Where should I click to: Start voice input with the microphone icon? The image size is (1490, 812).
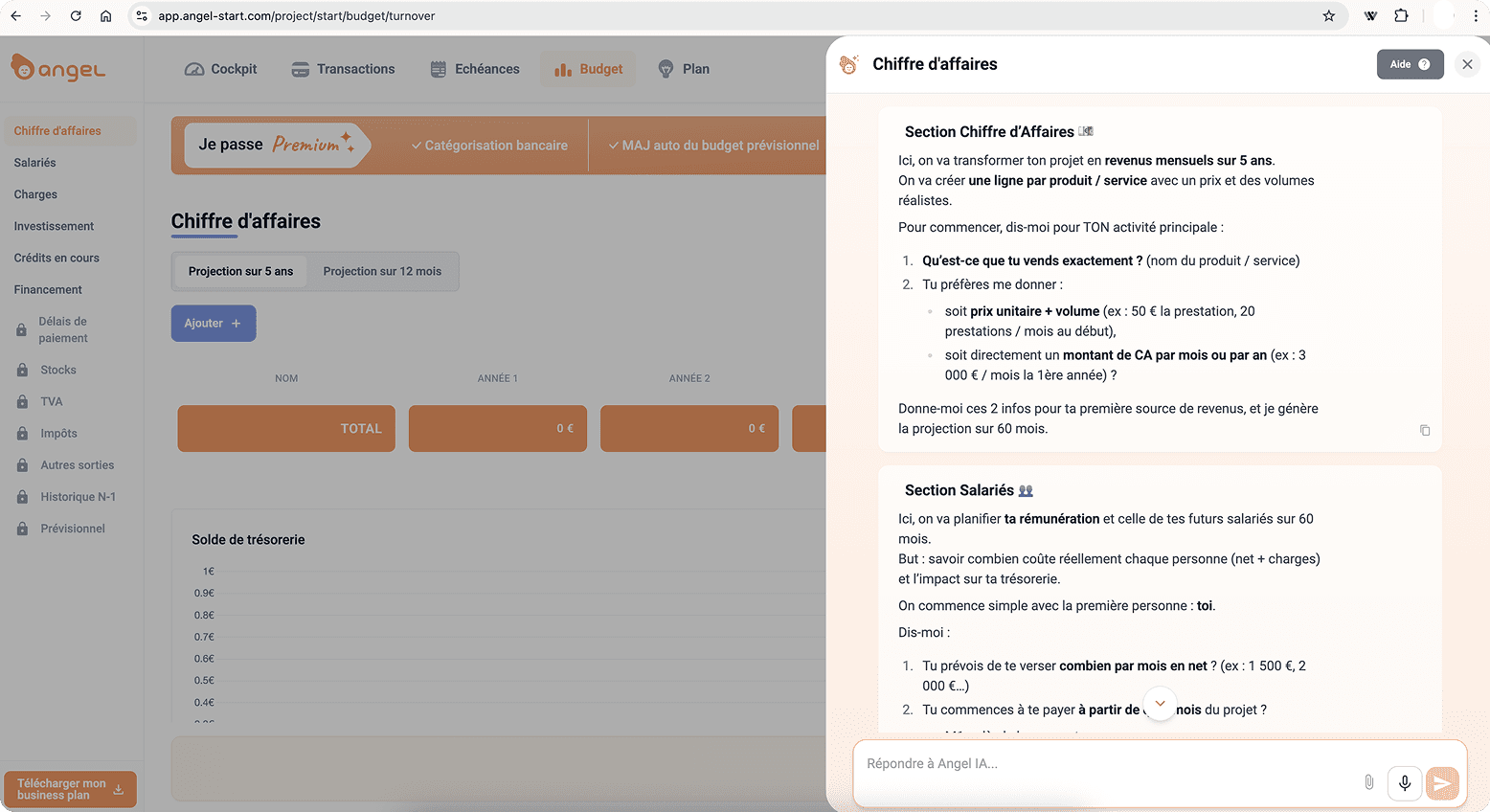[1404, 782]
